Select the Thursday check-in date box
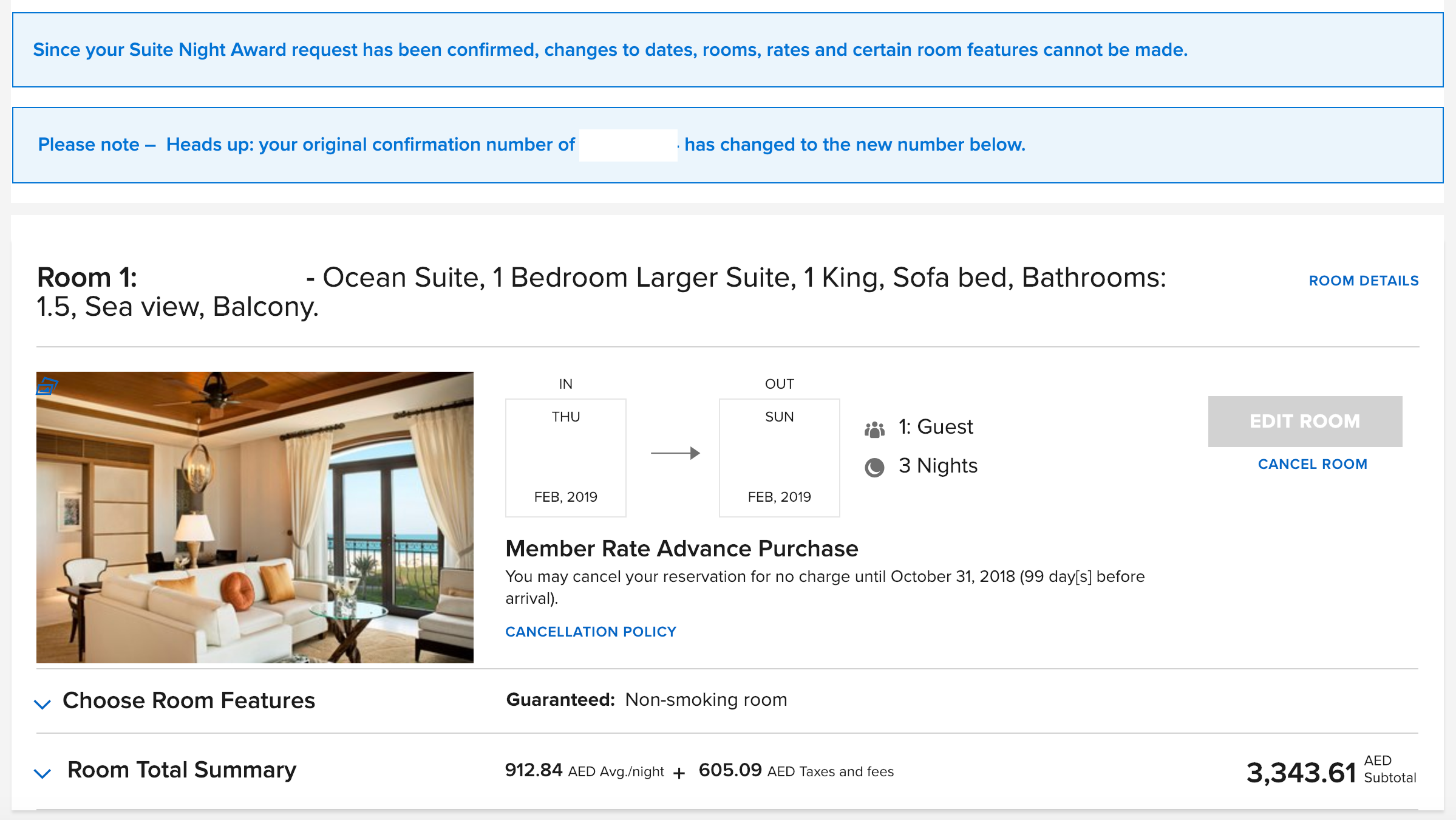Screen dimensions: 1456x820 tap(566, 458)
